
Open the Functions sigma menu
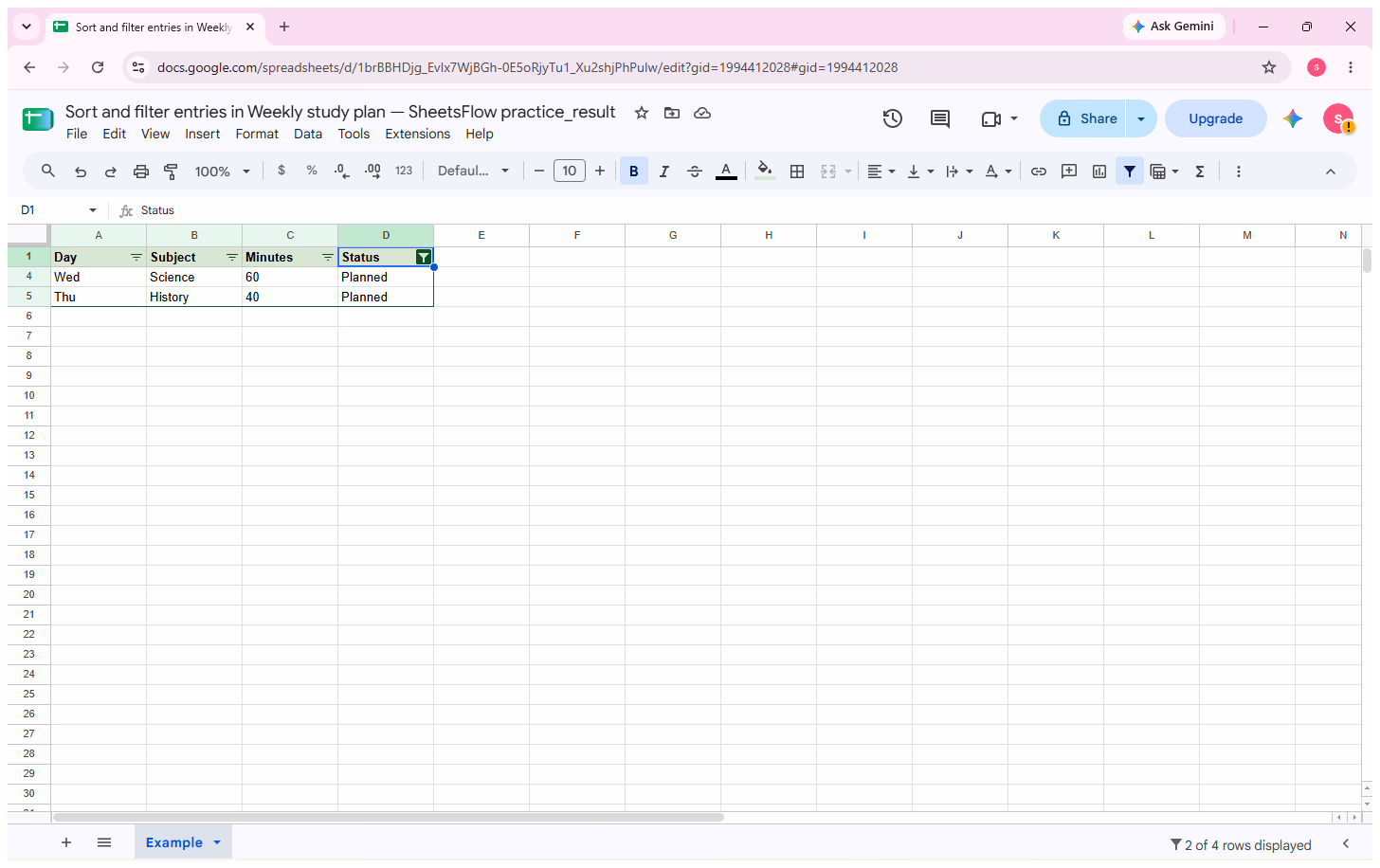(1200, 172)
